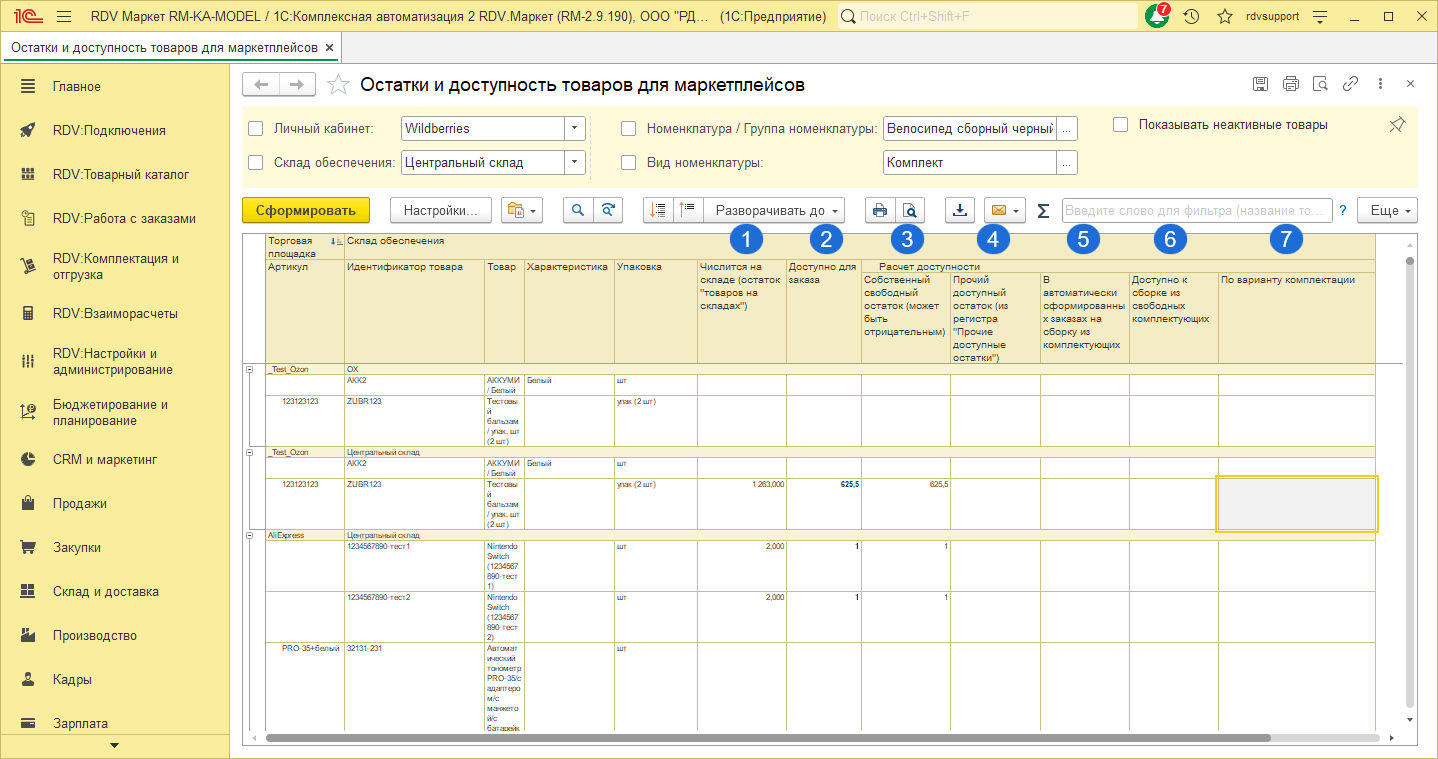Open print preview with magnifier icon

(909, 211)
